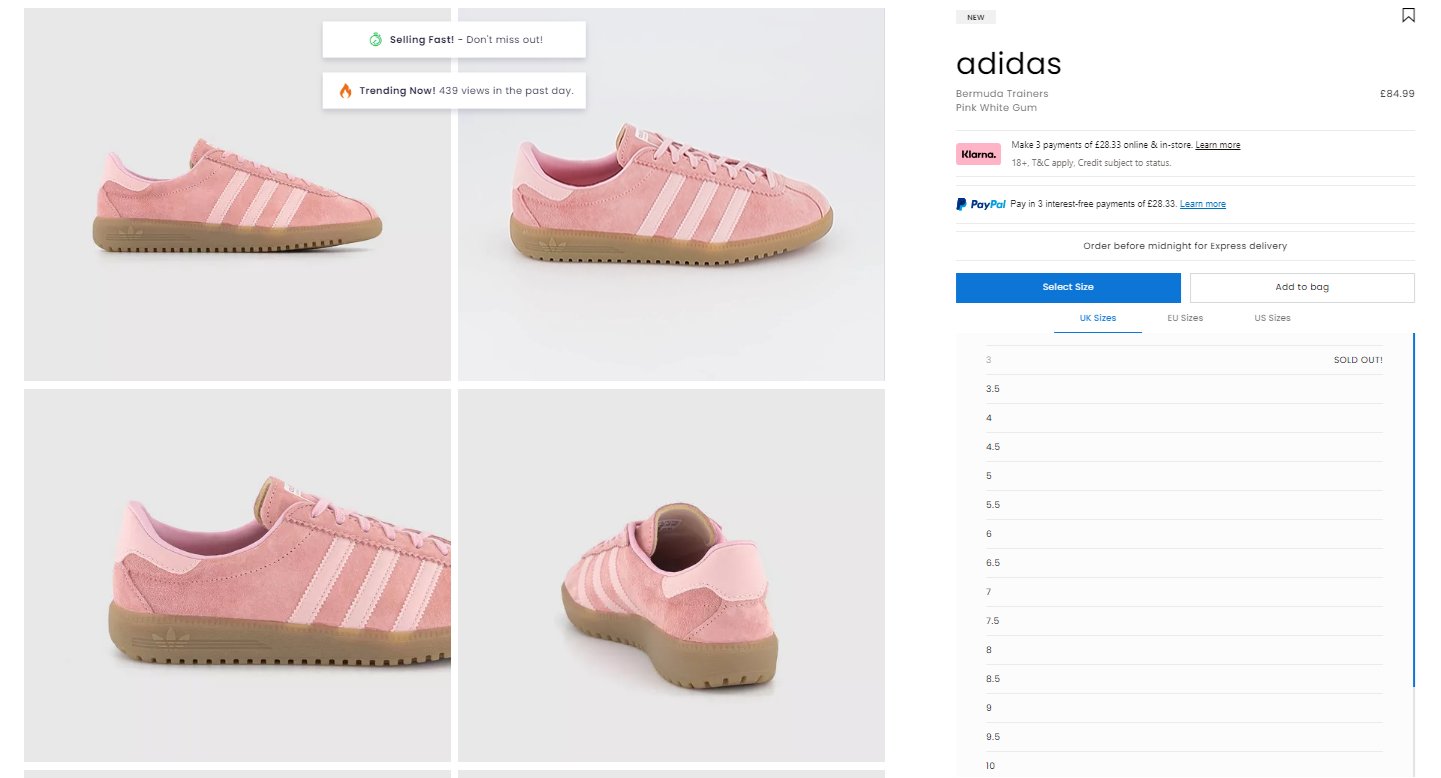The width and height of the screenshot is (1441, 778).
Task: Choose size 10
Action: click(x=1184, y=765)
